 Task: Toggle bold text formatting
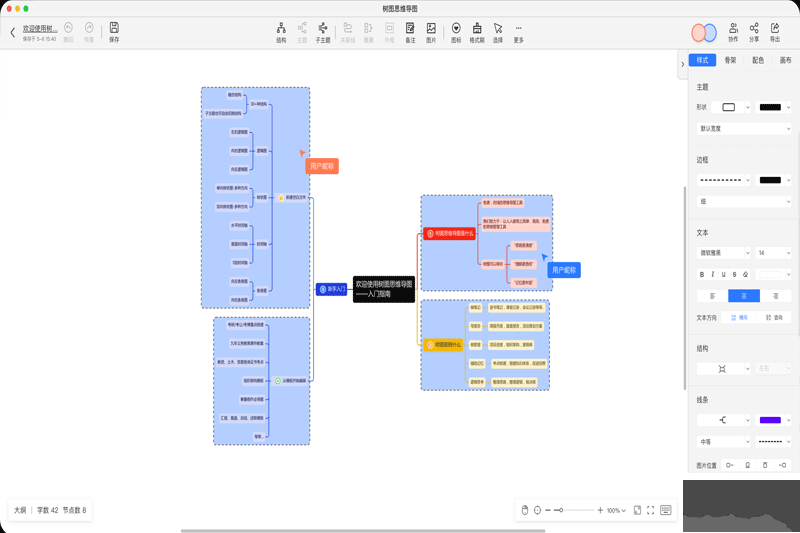click(x=701, y=274)
